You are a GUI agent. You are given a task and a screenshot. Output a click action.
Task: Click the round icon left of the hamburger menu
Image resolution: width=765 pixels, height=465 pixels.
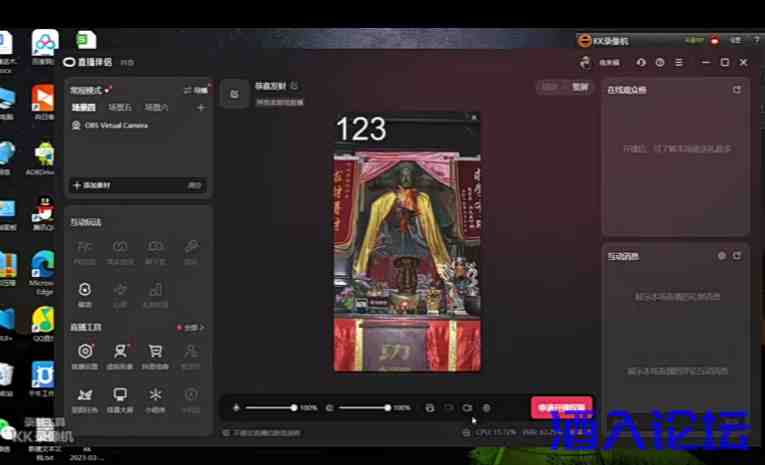tap(660, 62)
